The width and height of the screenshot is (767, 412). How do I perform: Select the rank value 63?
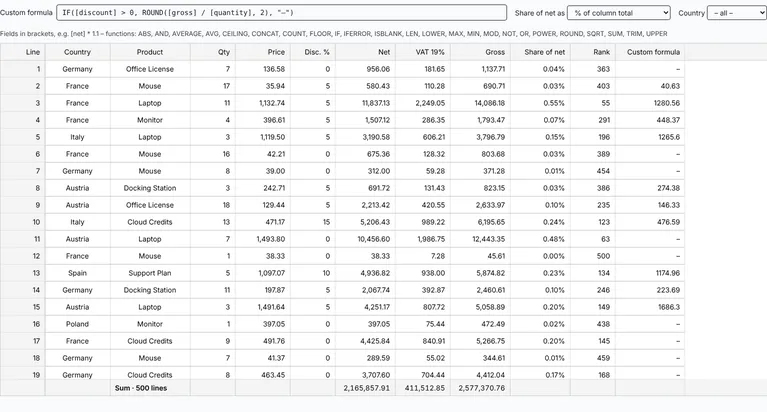pos(593,239)
